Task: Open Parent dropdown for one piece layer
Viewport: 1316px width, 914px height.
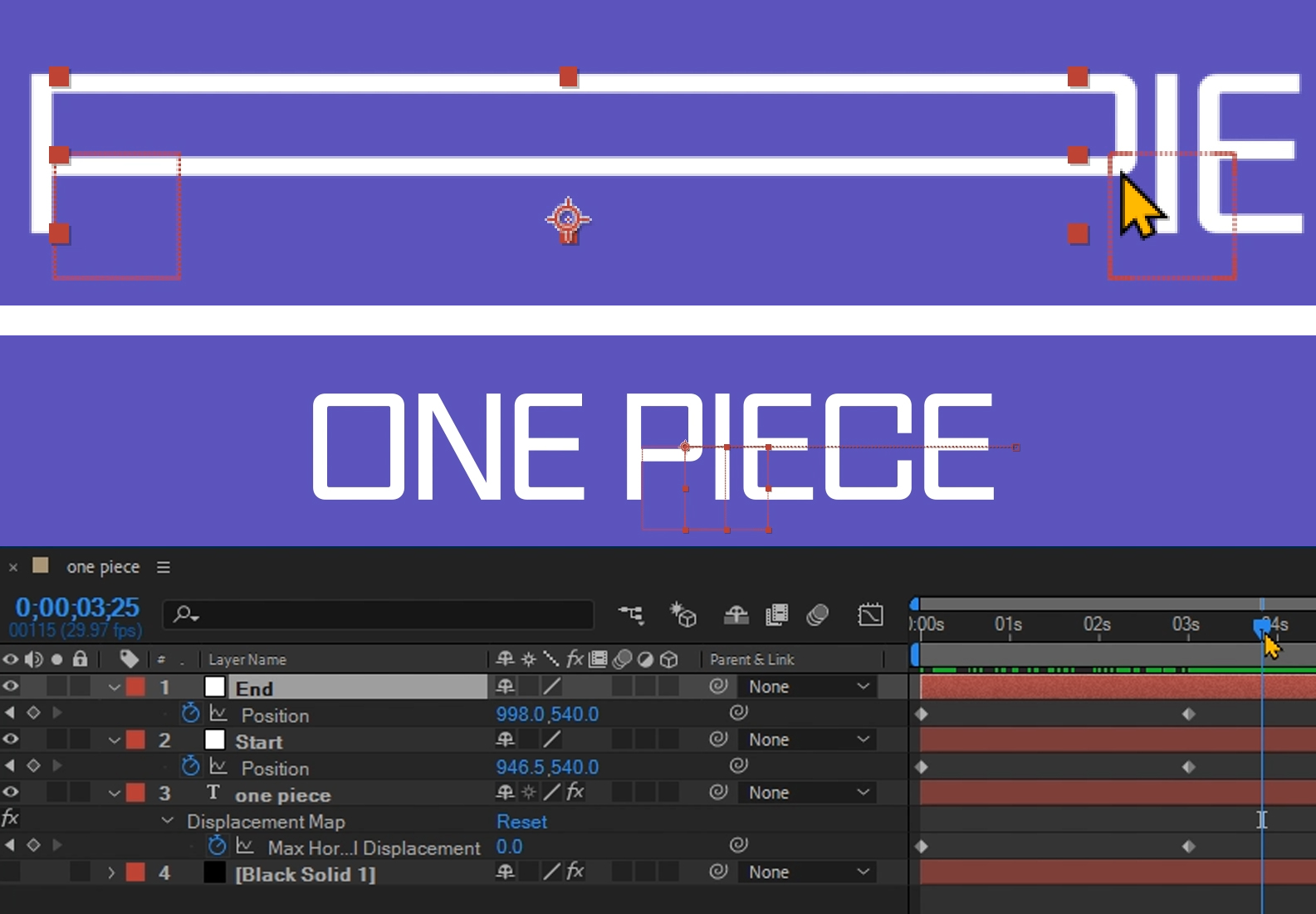Action: [808, 793]
